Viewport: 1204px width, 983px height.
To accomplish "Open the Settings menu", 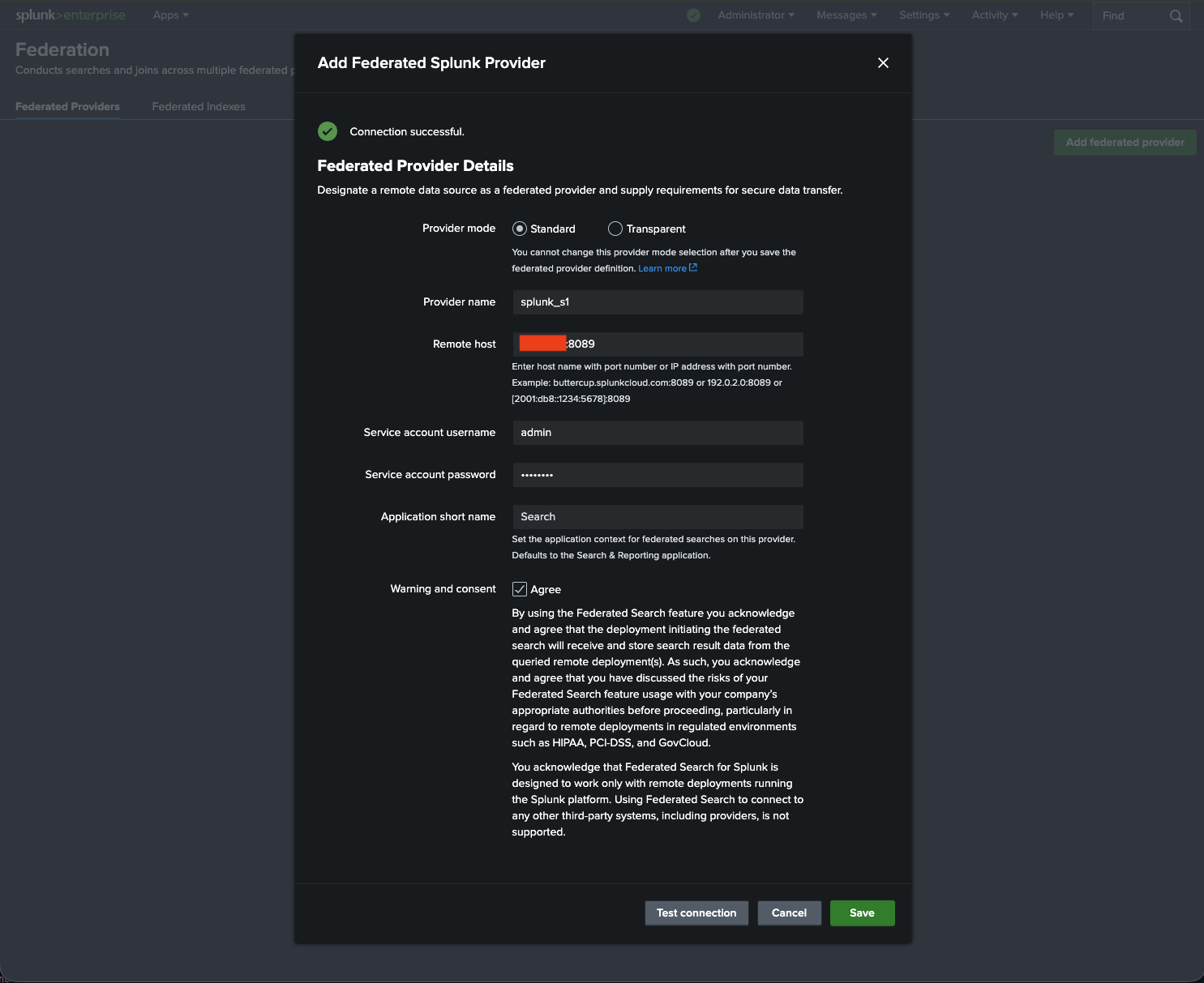I will pos(924,15).
